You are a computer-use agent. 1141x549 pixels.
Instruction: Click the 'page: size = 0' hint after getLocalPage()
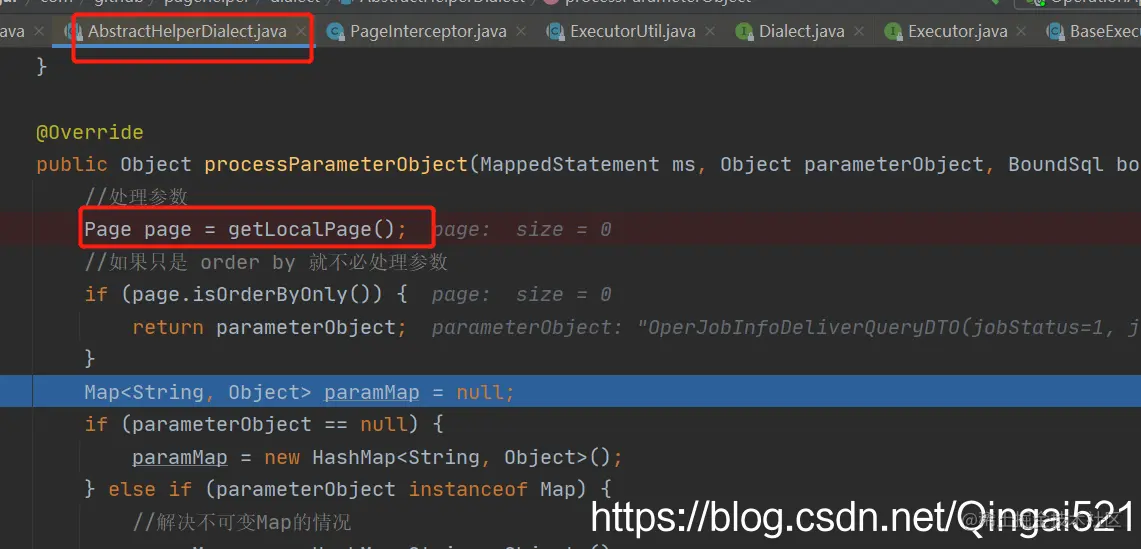tap(522, 230)
